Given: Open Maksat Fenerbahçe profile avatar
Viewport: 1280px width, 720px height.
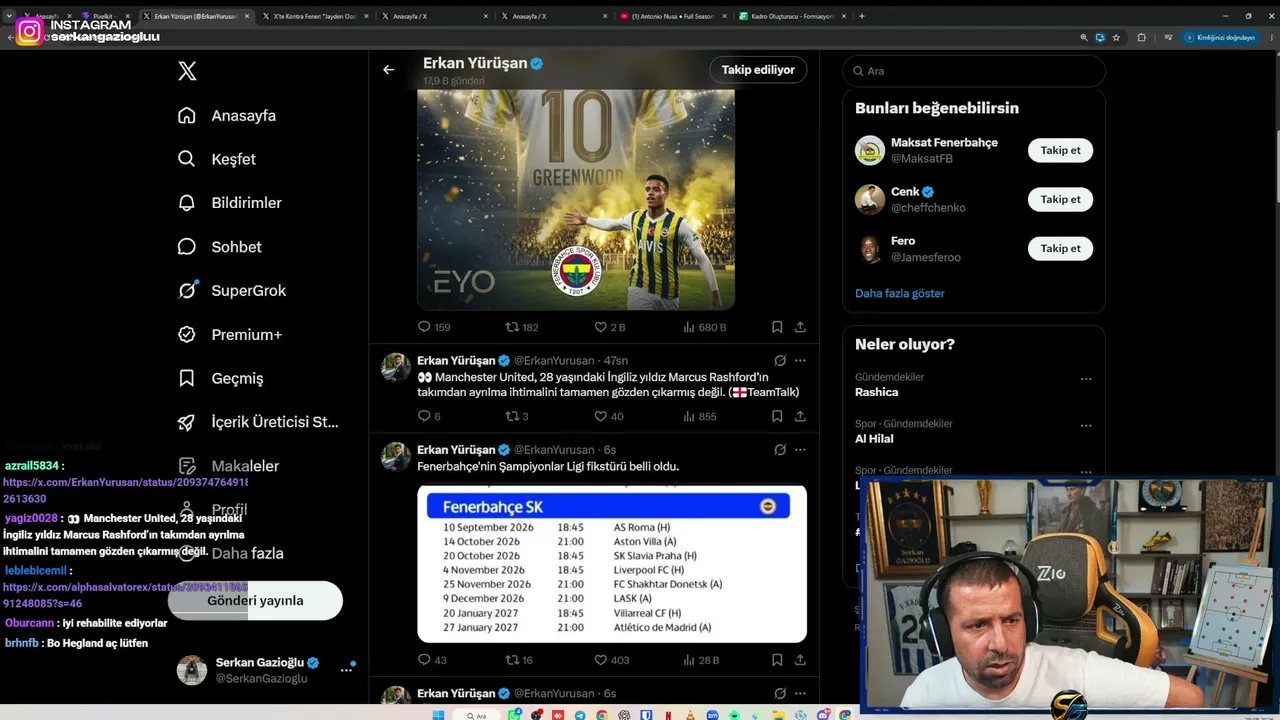Looking at the screenshot, I should point(870,150).
